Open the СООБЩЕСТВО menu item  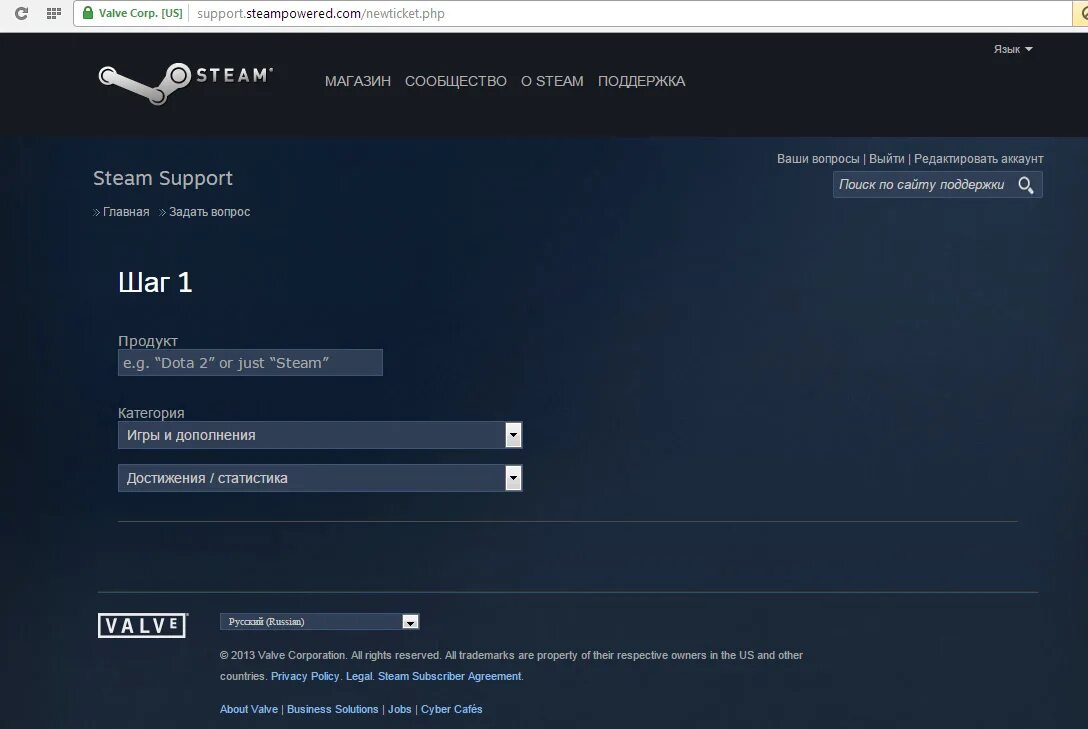[x=456, y=81]
